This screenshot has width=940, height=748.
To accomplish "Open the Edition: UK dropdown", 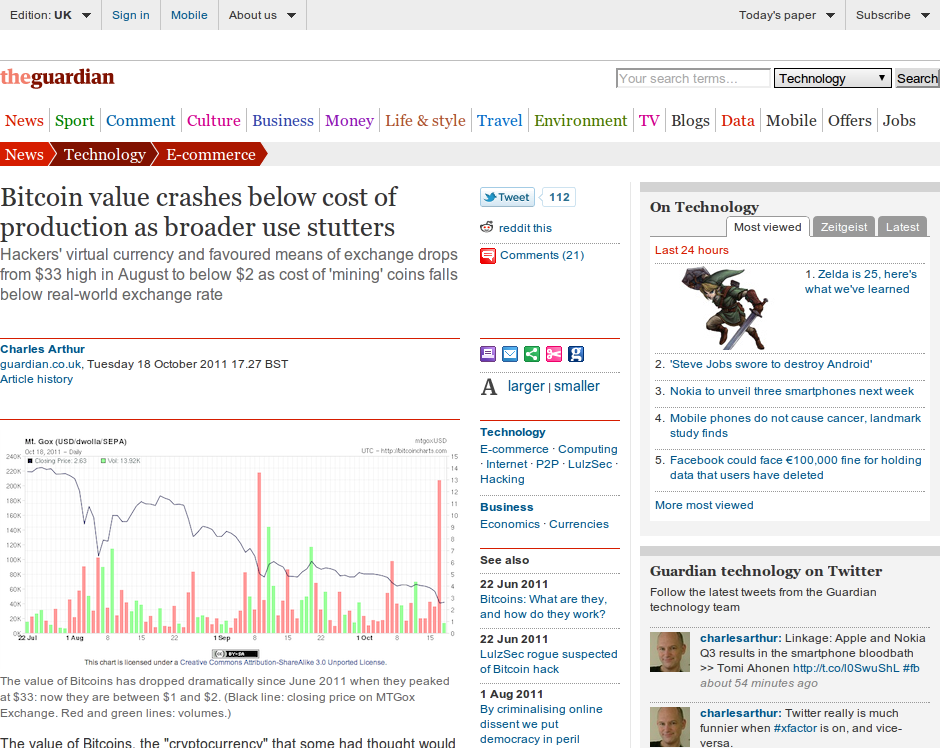I will click(x=50, y=15).
